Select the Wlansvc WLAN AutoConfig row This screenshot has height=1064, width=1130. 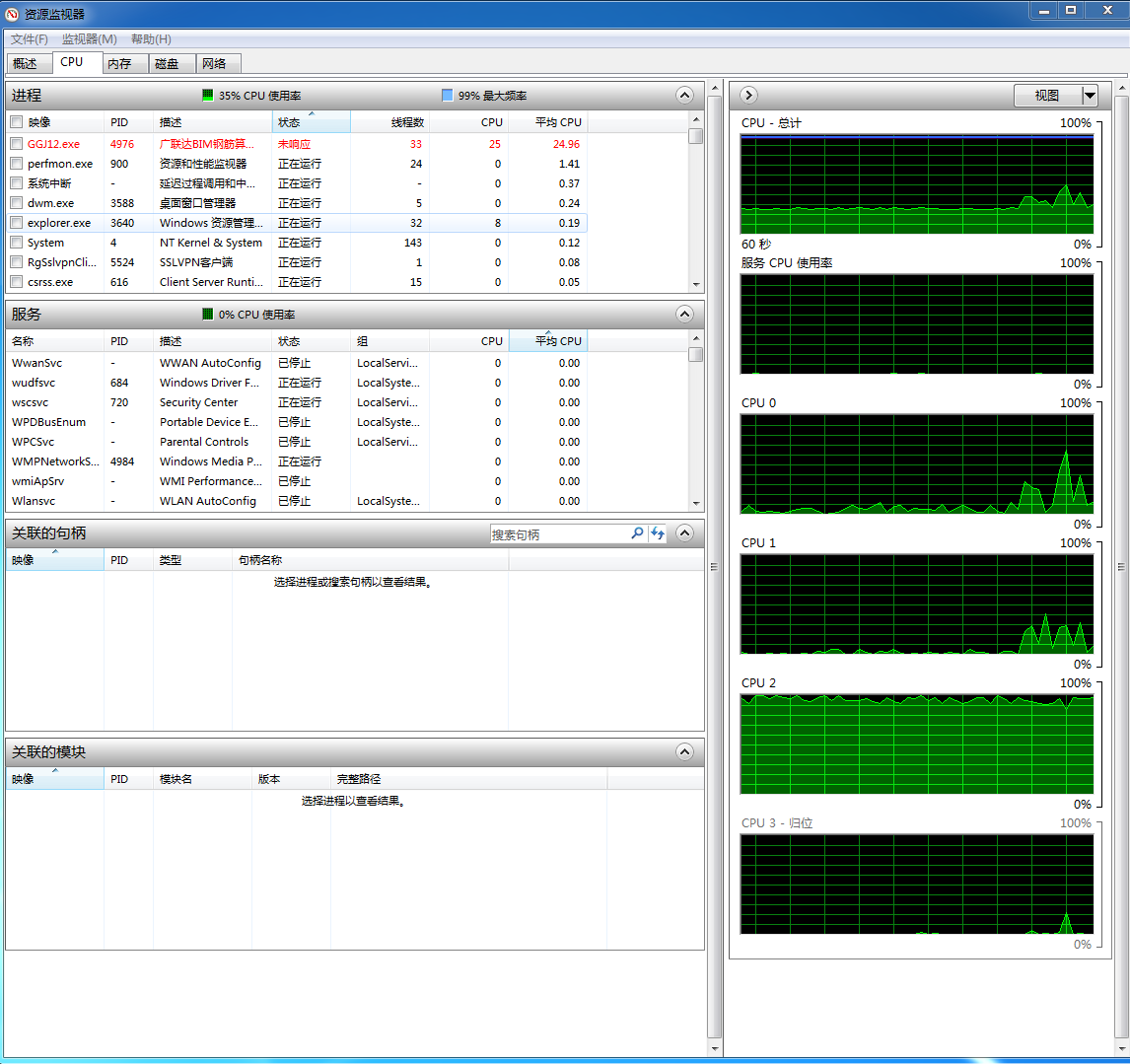(x=297, y=501)
